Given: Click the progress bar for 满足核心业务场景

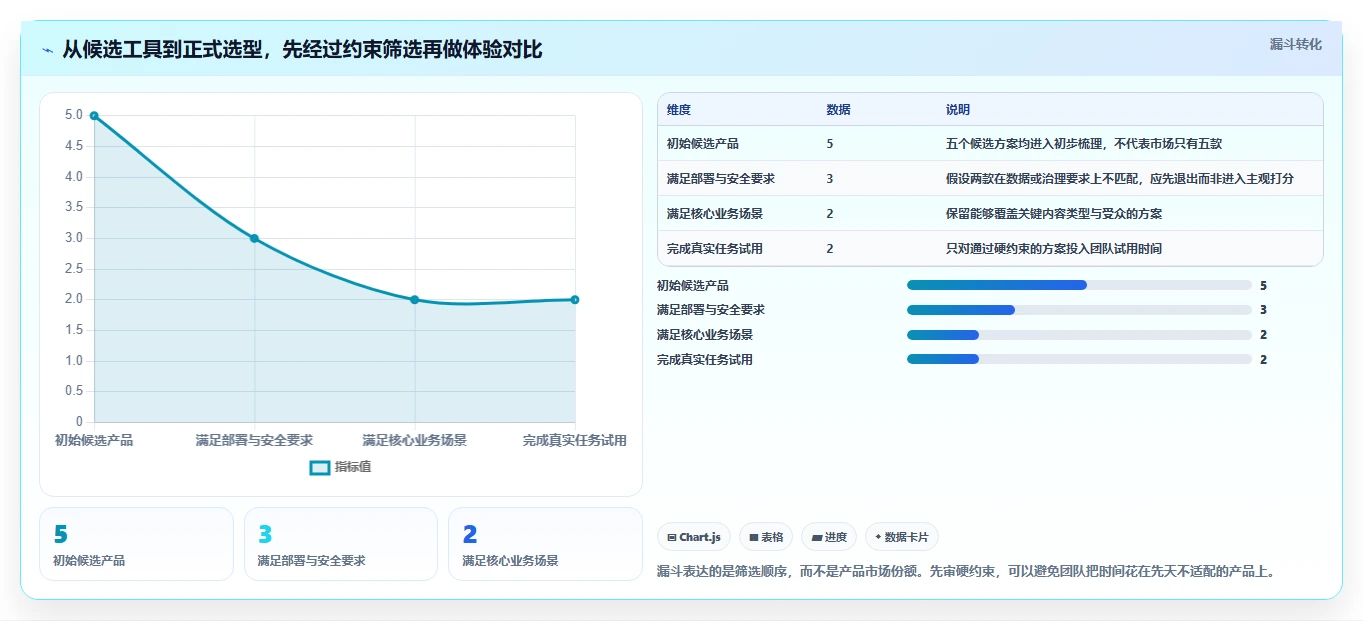Looking at the screenshot, I should [1079, 335].
